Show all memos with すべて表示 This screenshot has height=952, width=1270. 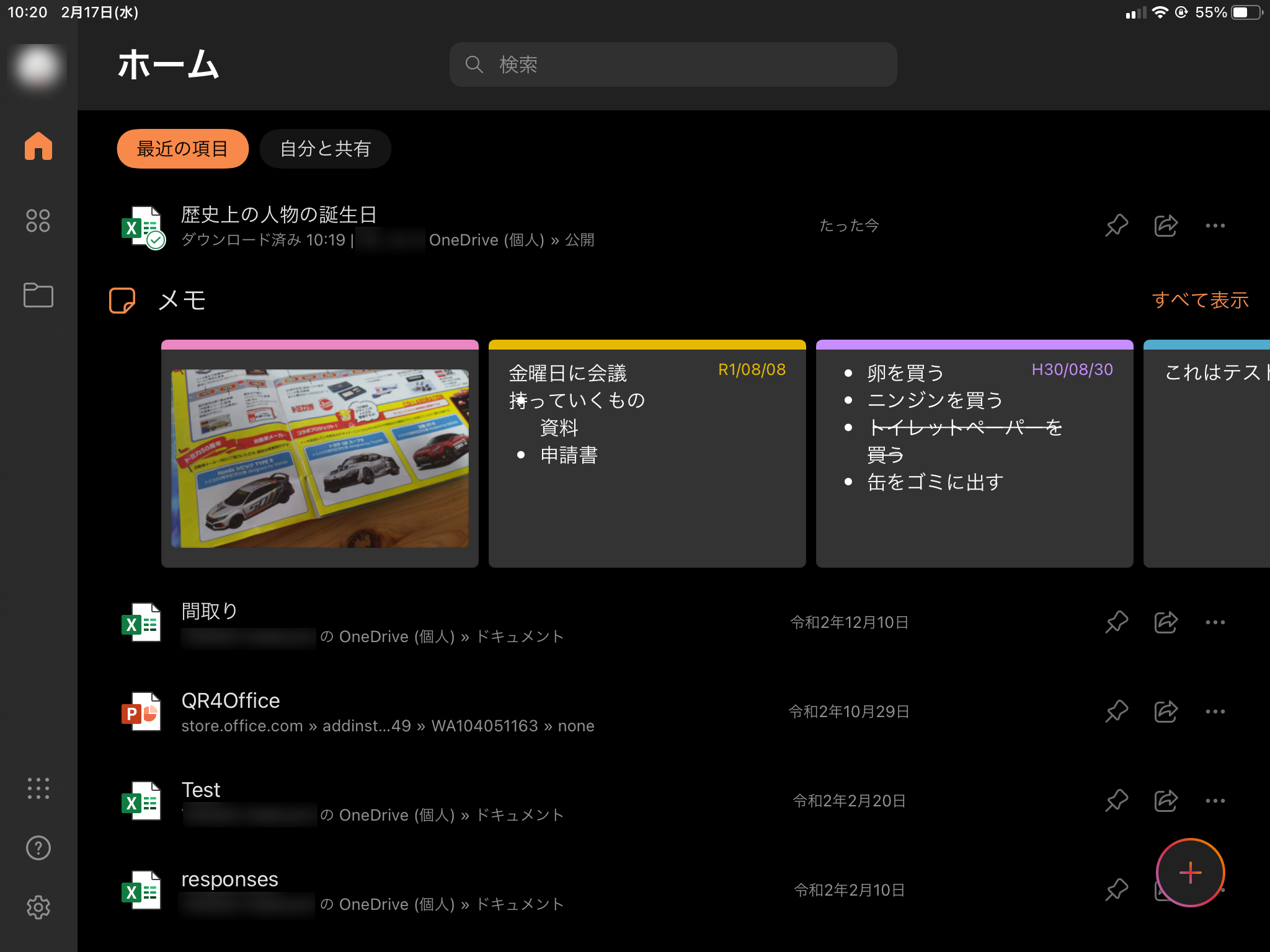coord(1201,300)
